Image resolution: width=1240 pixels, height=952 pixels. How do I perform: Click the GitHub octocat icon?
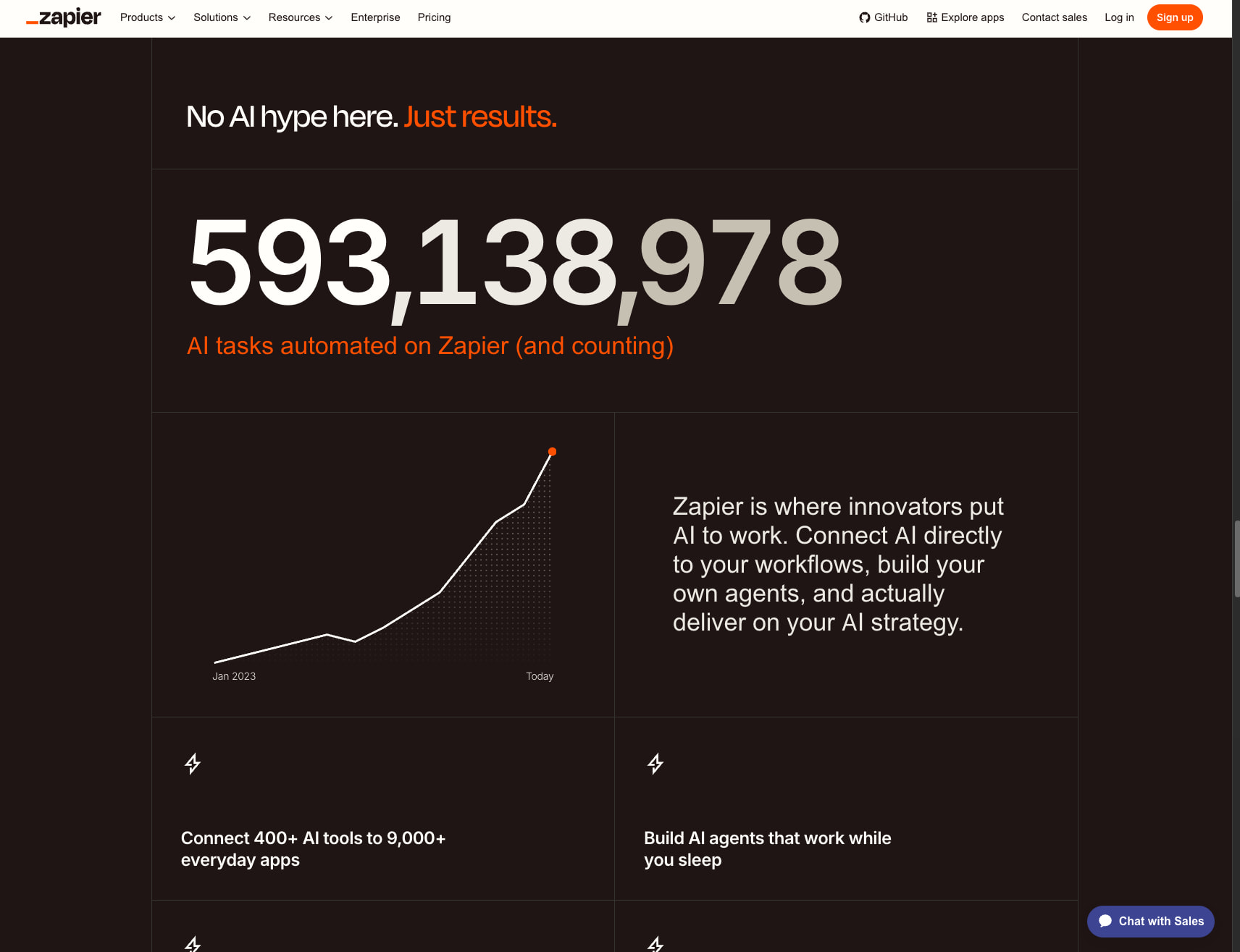pyautogui.click(x=864, y=17)
